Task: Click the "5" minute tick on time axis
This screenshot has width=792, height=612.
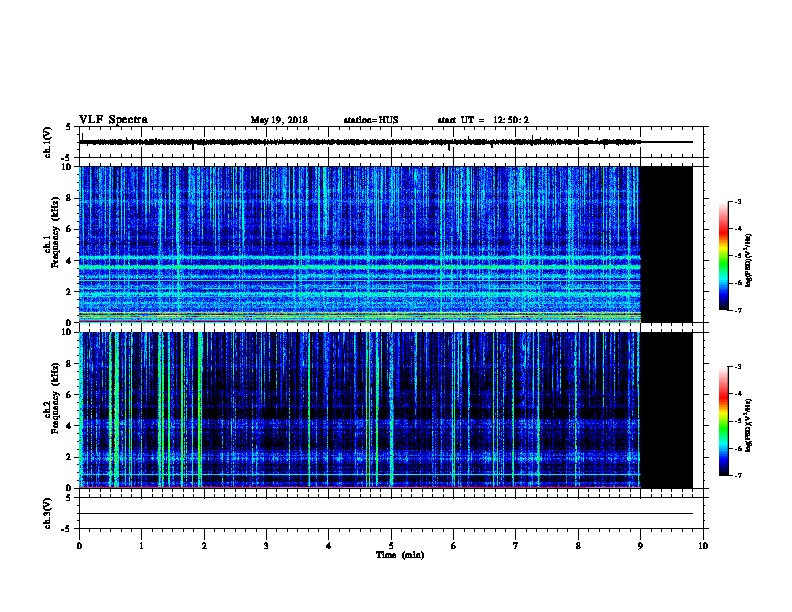Action: [x=391, y=545]
